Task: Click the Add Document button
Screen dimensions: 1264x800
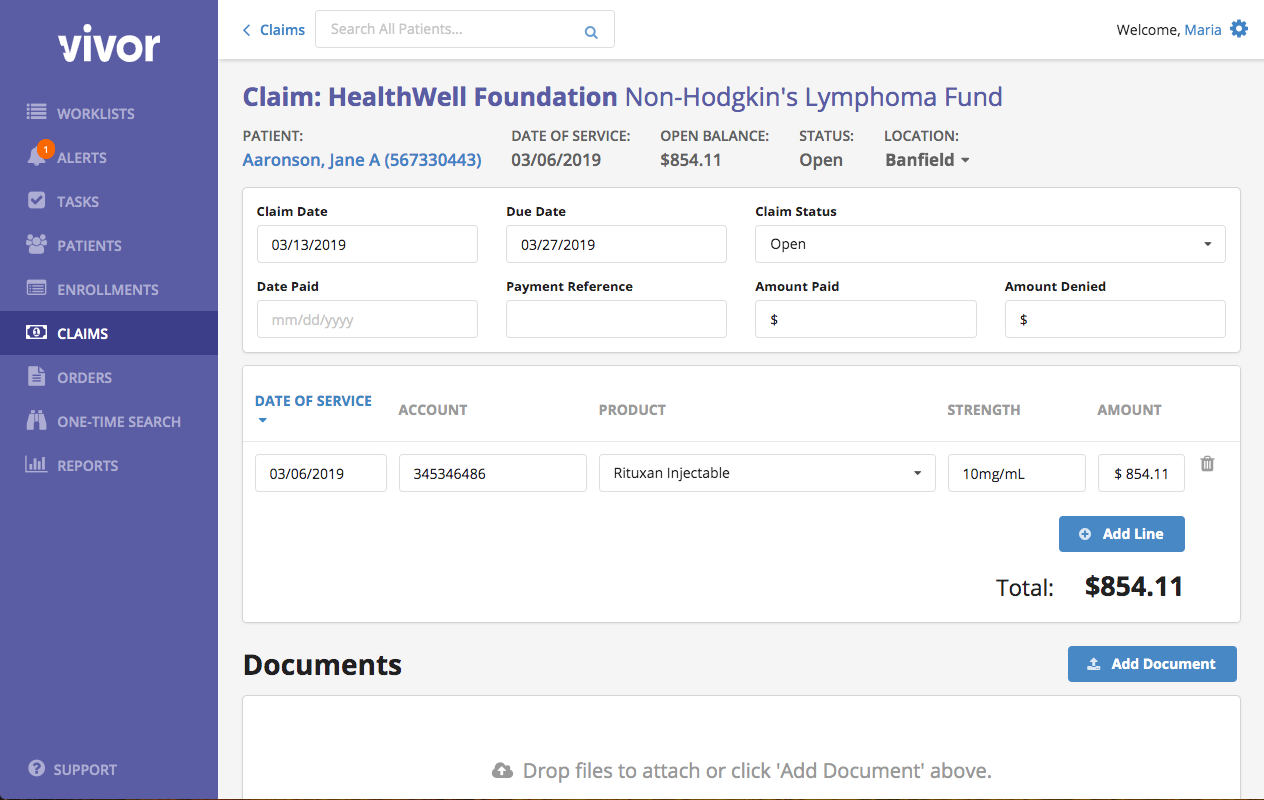Action: coord(1152,664)
